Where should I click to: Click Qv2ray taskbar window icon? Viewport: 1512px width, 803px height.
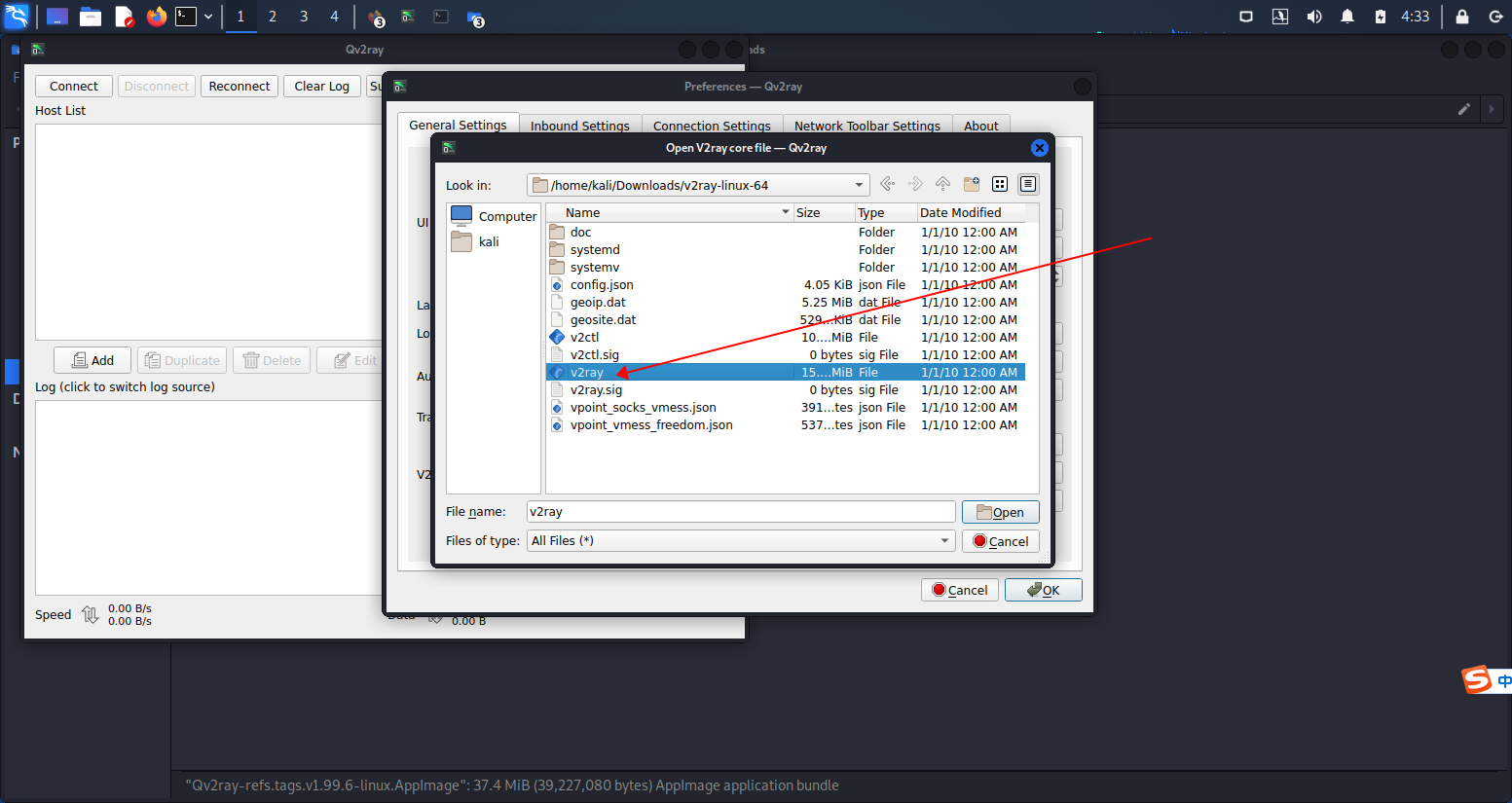coord(408,17)
